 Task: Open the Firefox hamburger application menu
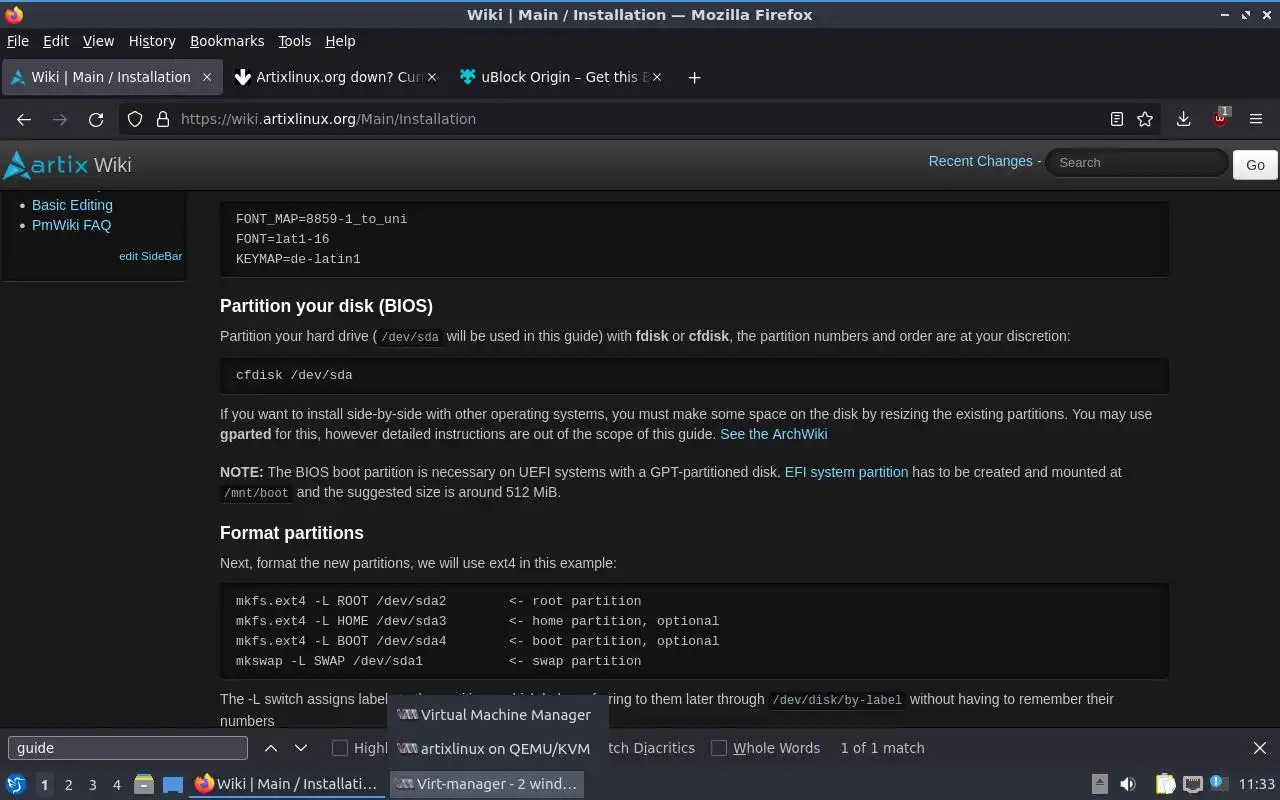(x=1256, y=119)
